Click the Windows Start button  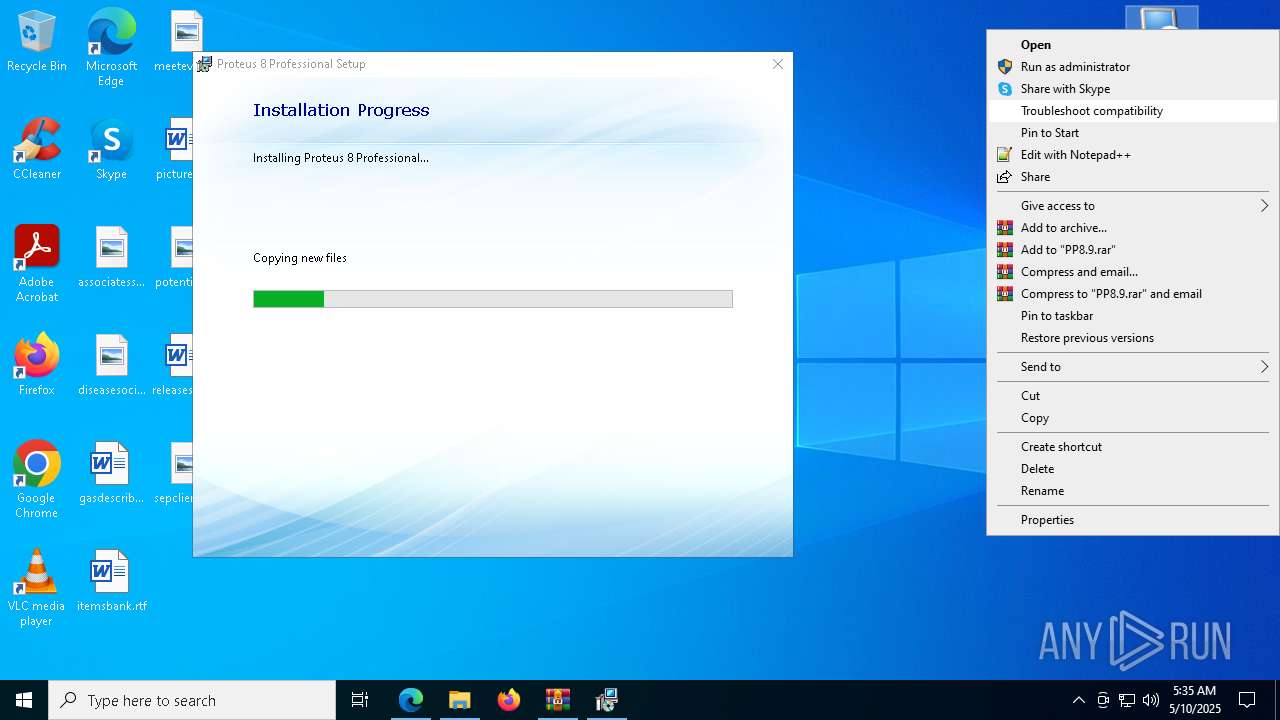24,700
